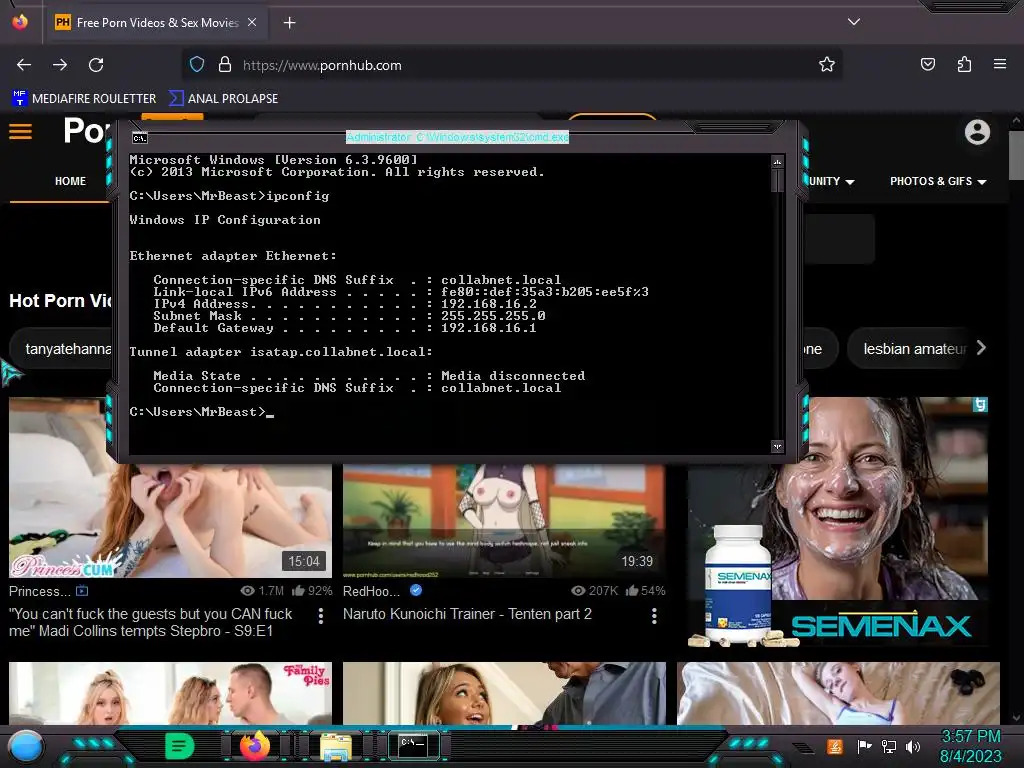Click the command prompt scroll up arrow

click(x=777, y=161)
